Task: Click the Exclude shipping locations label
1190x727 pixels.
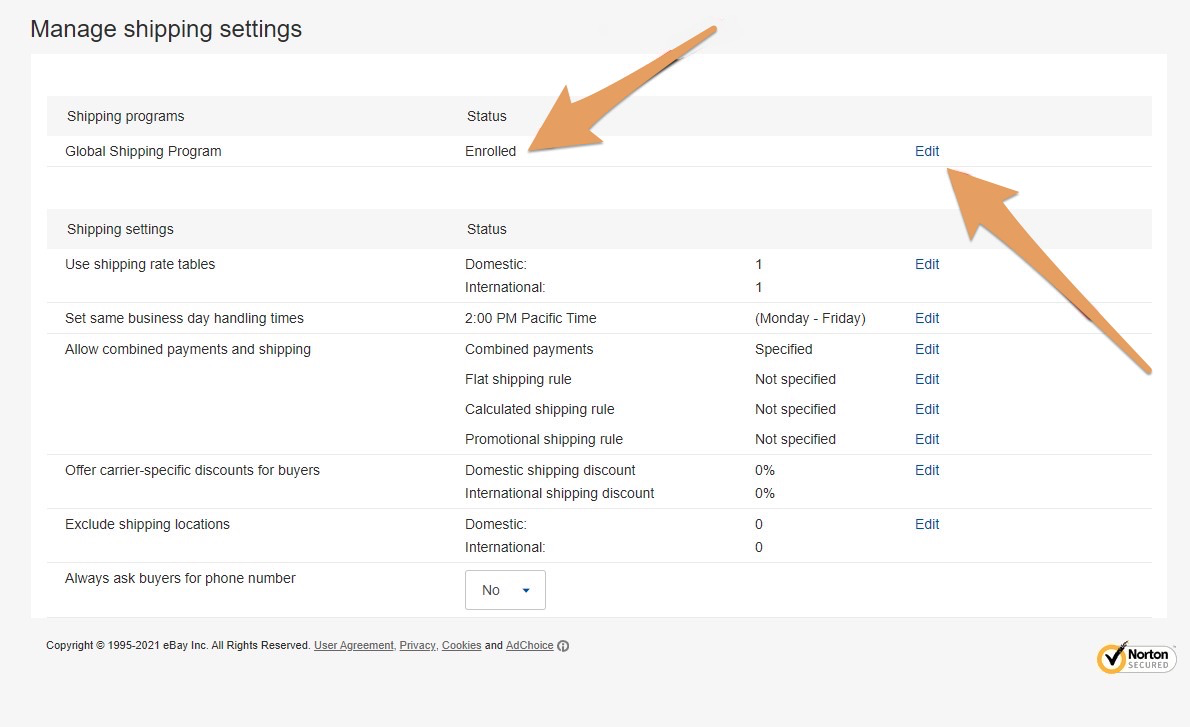Action: tap(147, 524)
